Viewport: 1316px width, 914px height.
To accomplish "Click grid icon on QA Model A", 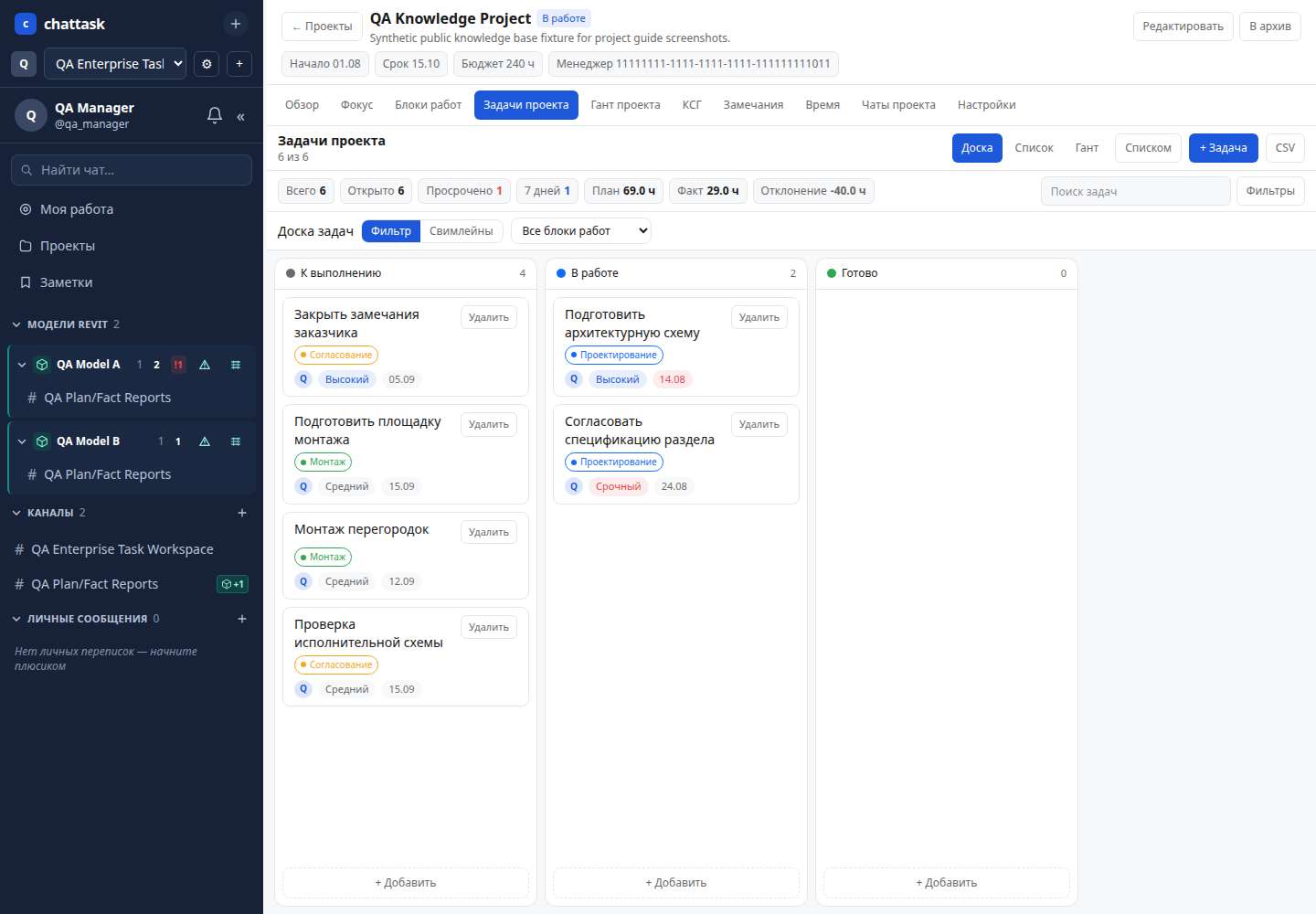I will [x=236, y=365].
